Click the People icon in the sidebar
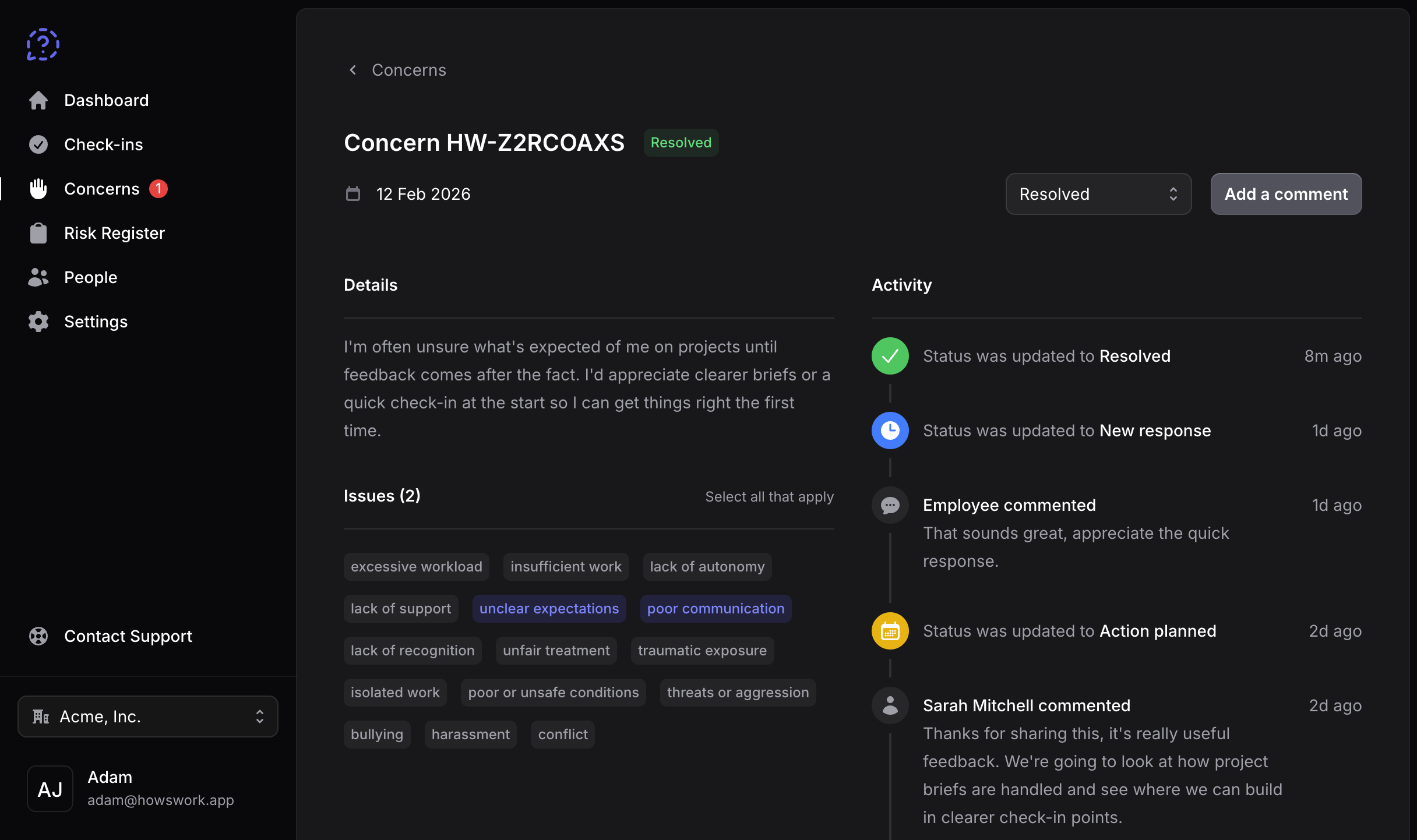1417x840 pixels. pyautogui.click(x=38, y=277)
